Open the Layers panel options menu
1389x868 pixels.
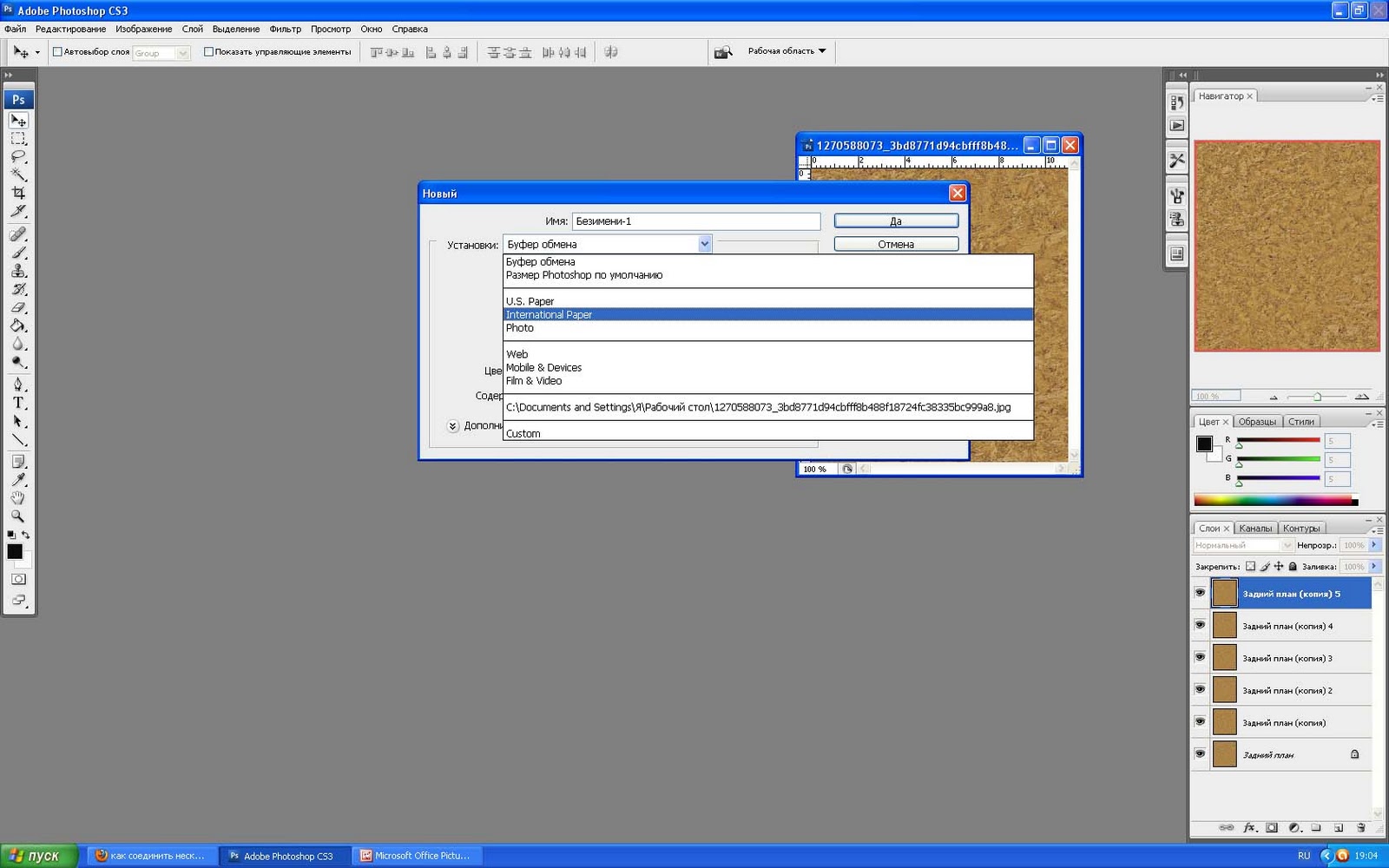[1378, 529]
